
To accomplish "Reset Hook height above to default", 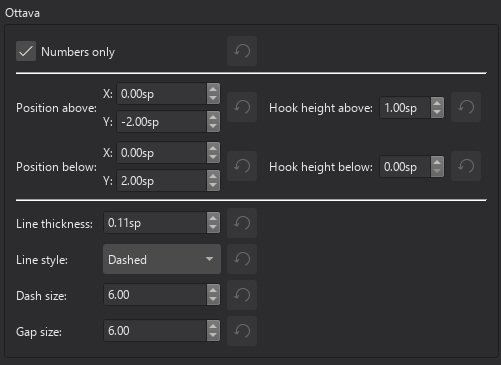I will click(466, 107).
